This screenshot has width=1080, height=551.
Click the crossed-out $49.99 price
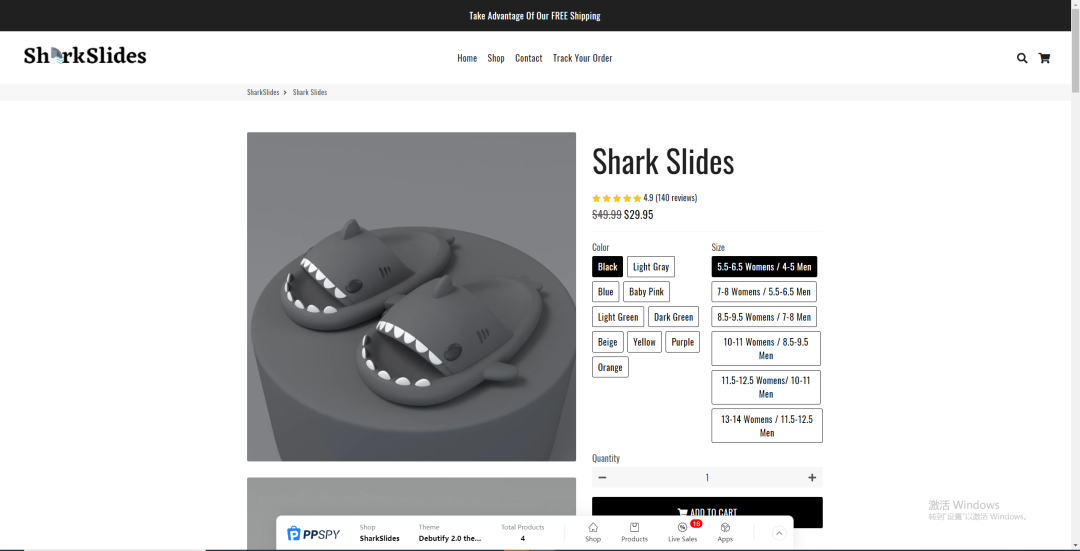[607, 215]
